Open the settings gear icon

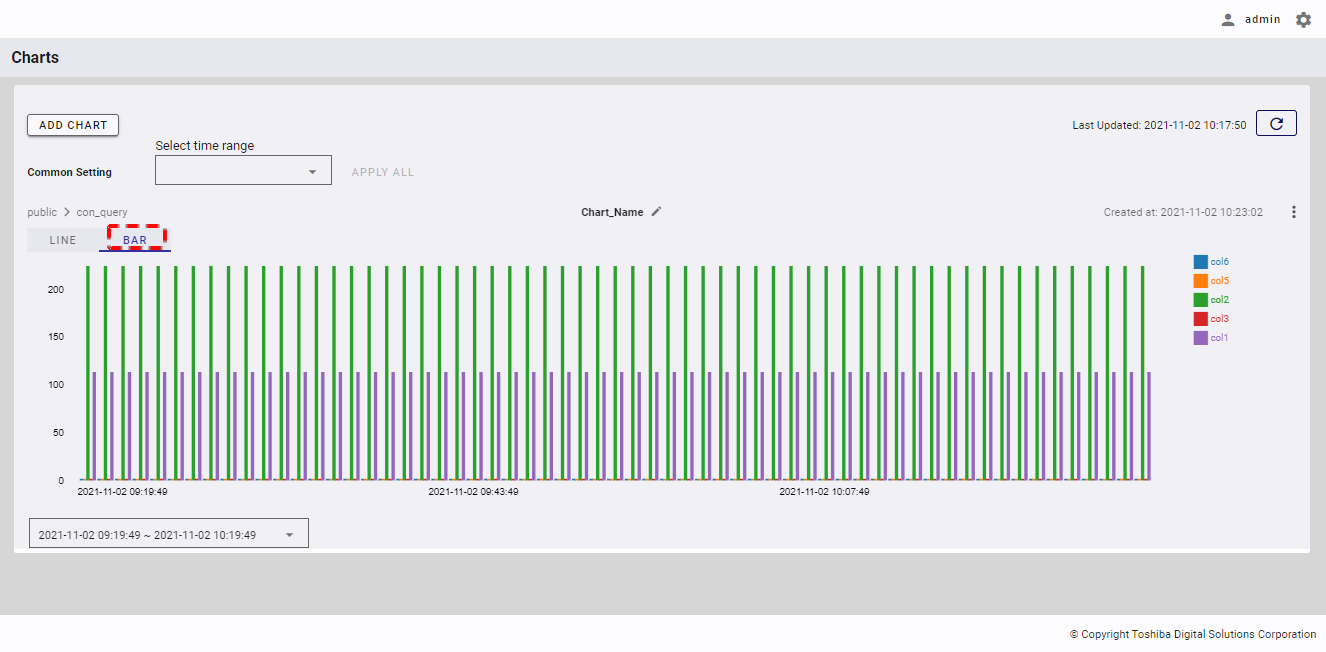click(x=1303, y=20)
